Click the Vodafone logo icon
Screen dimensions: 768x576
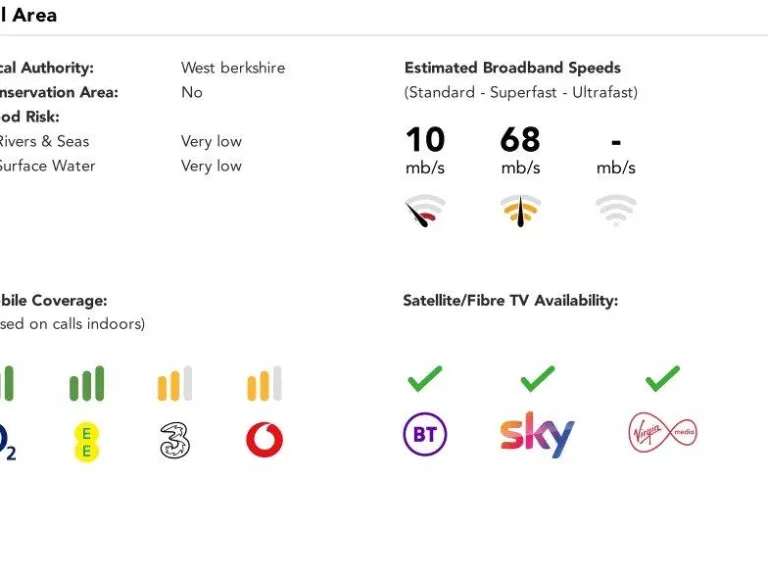(264, 439)
